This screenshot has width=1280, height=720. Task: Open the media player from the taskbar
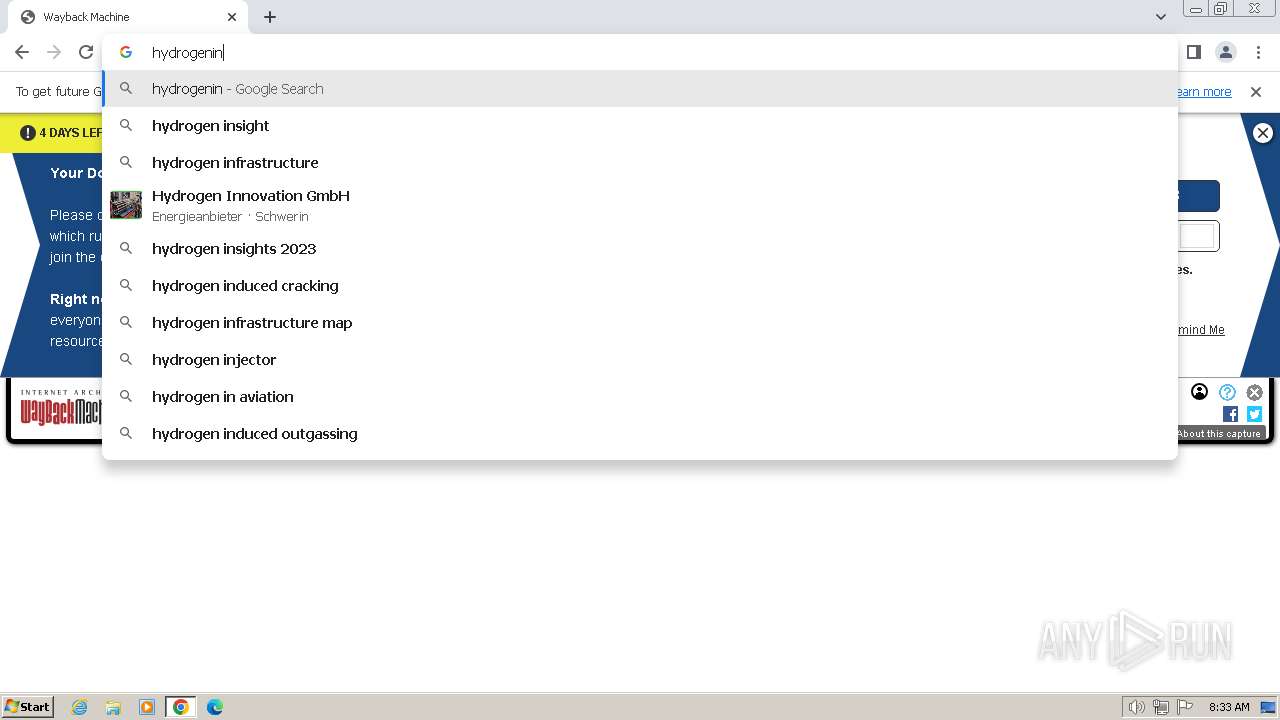[147, 707]
